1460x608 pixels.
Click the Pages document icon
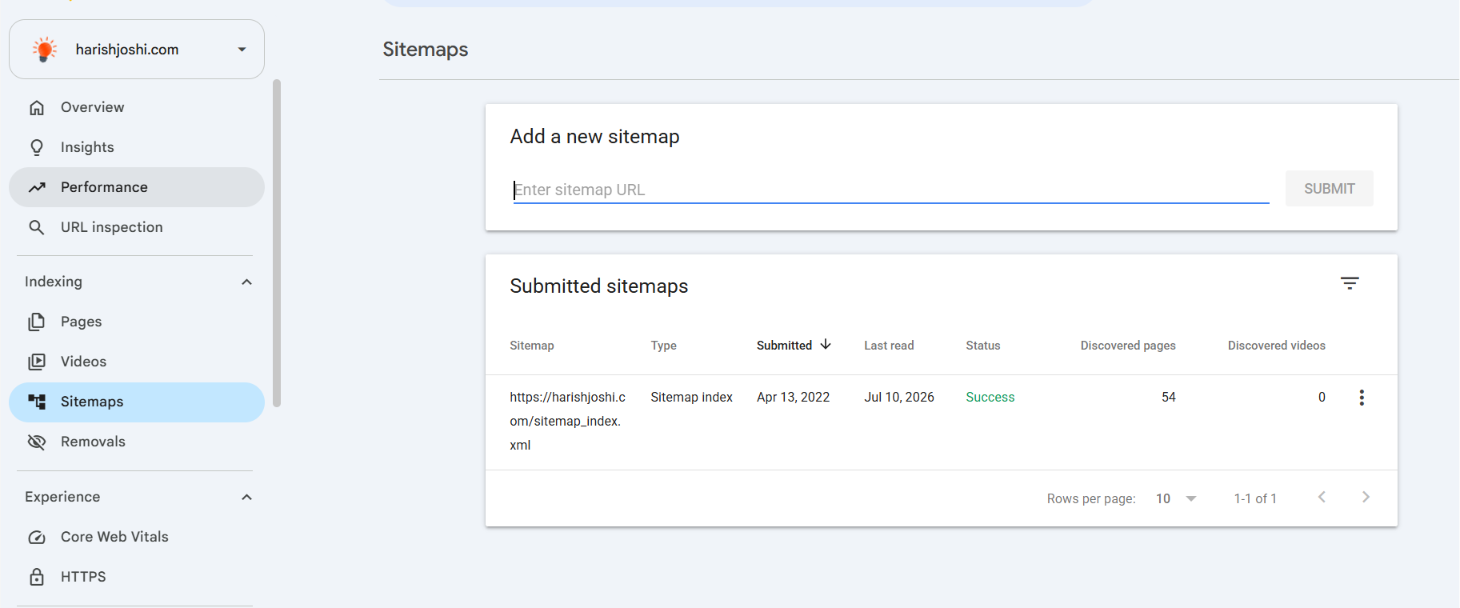[37, 322]
